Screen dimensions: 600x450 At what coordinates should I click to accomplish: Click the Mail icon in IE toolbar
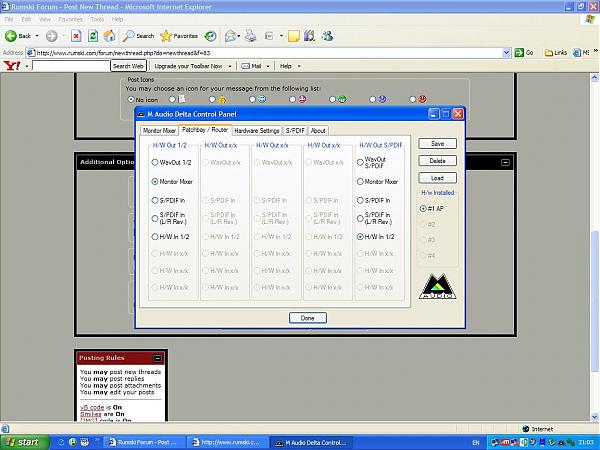click(x=231, y=36)
